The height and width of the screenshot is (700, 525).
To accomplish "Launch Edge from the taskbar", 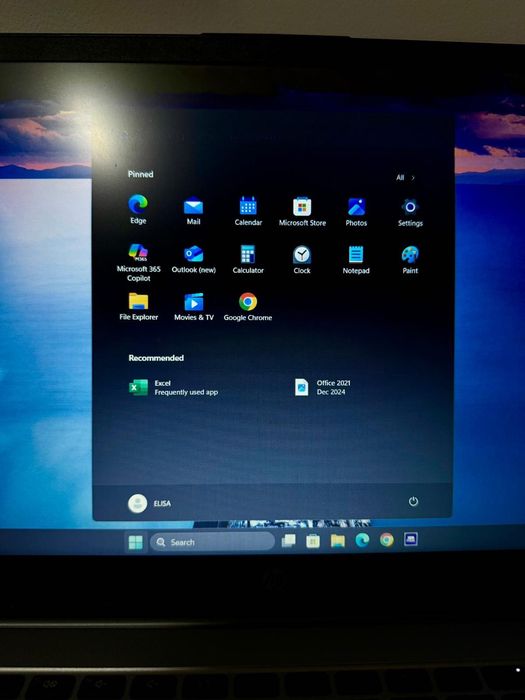I will click(x=362, y=541).
